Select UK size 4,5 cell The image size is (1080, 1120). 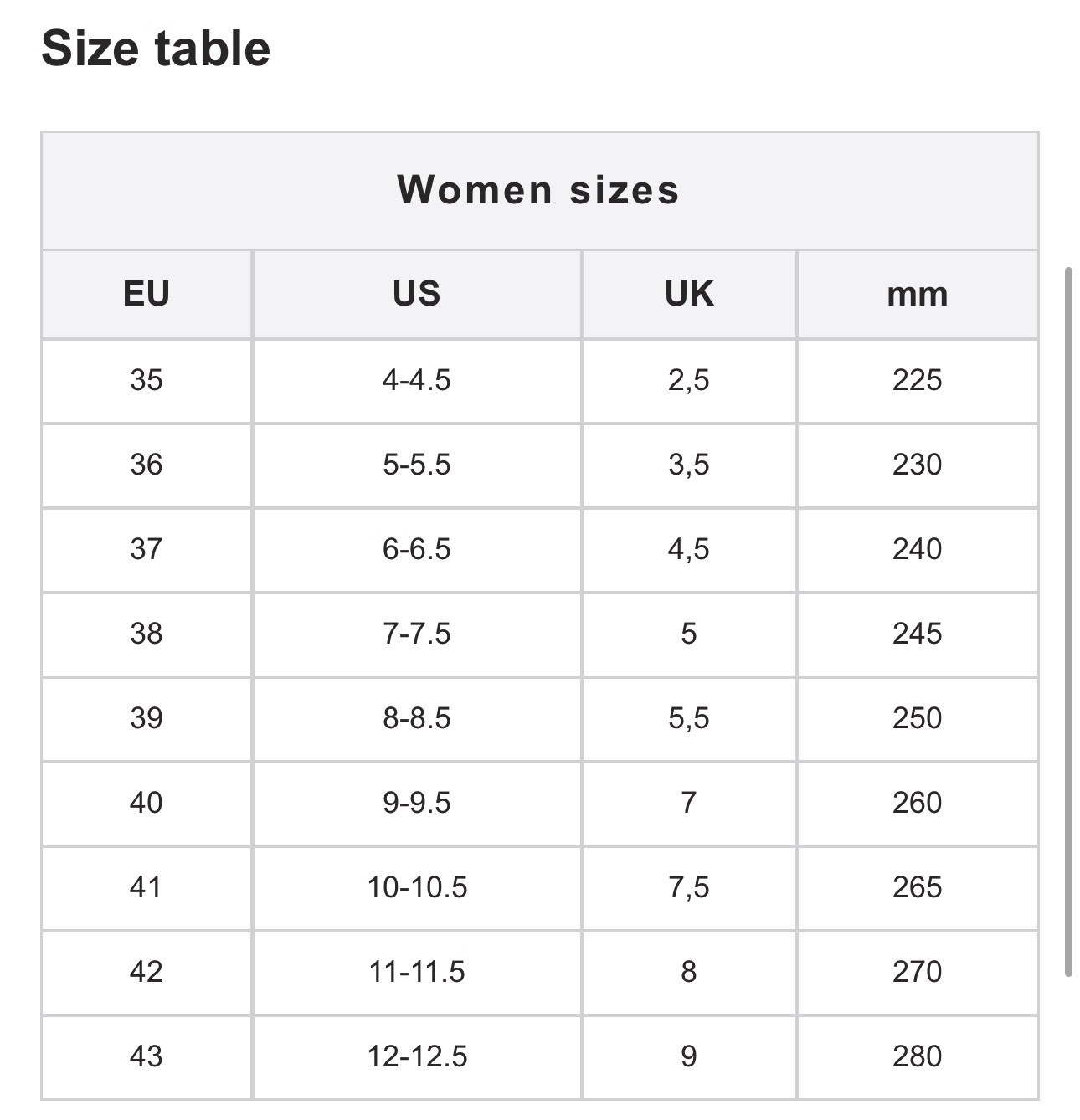[689, 550]
